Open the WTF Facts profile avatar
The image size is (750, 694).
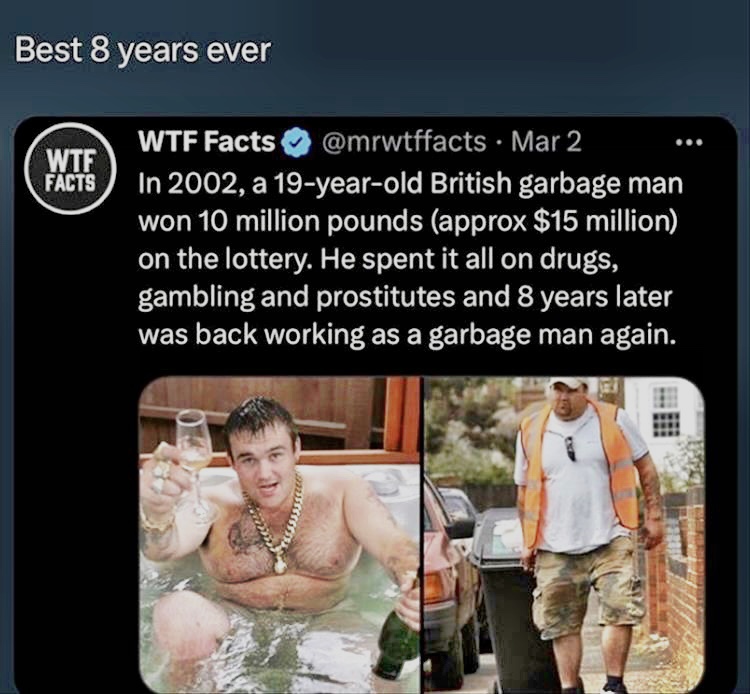pos(70,167)
